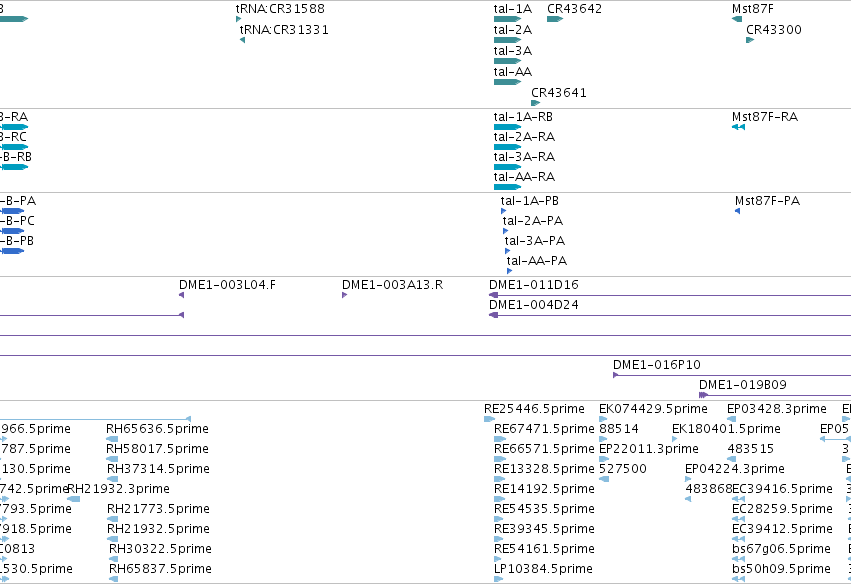The width and height of the screenshot is (851, 584).
Task: Select the CR43300 gene label
Action: (x=773, y=29)
